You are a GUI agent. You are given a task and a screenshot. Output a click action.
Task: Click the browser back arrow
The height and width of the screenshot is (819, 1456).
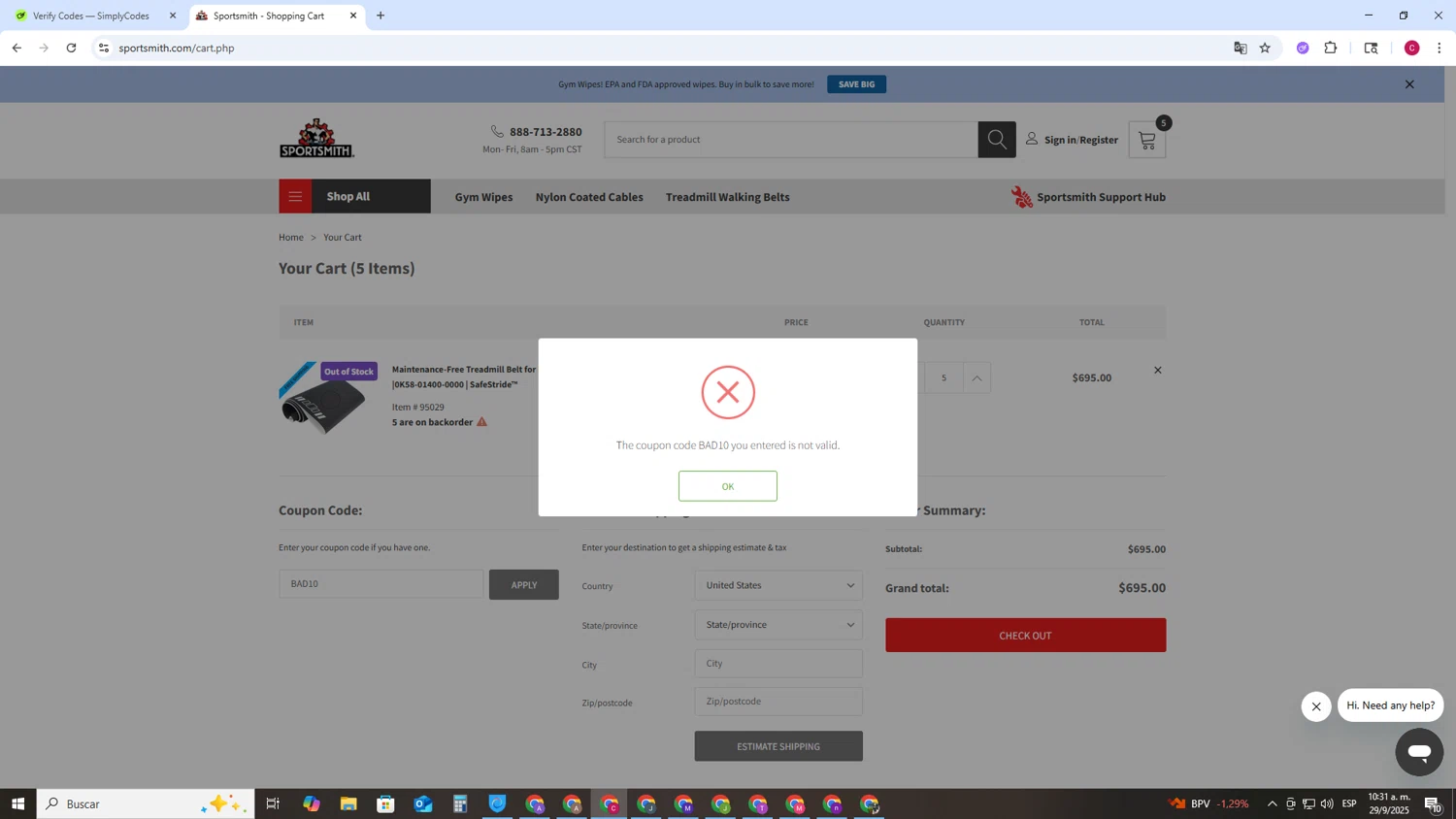click(x=17, y=48)
